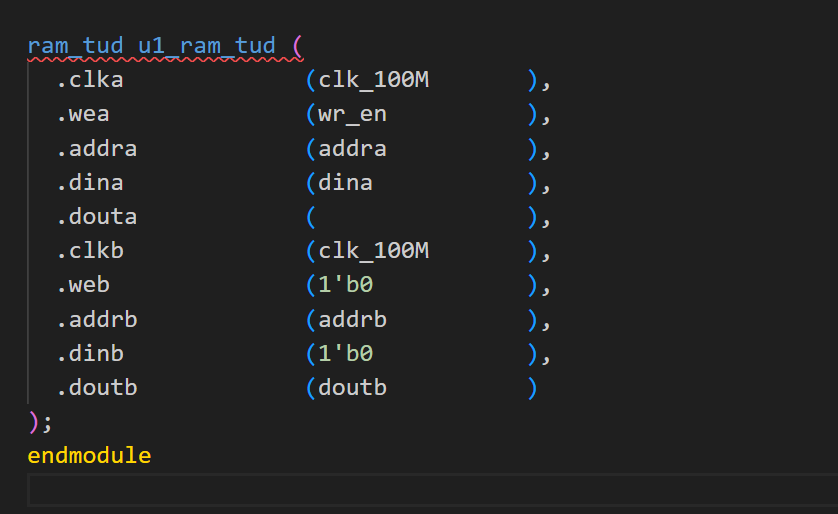The width and height of the screenshot is (838, 514).
Task: Click the .wea port name
Action: 83,114
